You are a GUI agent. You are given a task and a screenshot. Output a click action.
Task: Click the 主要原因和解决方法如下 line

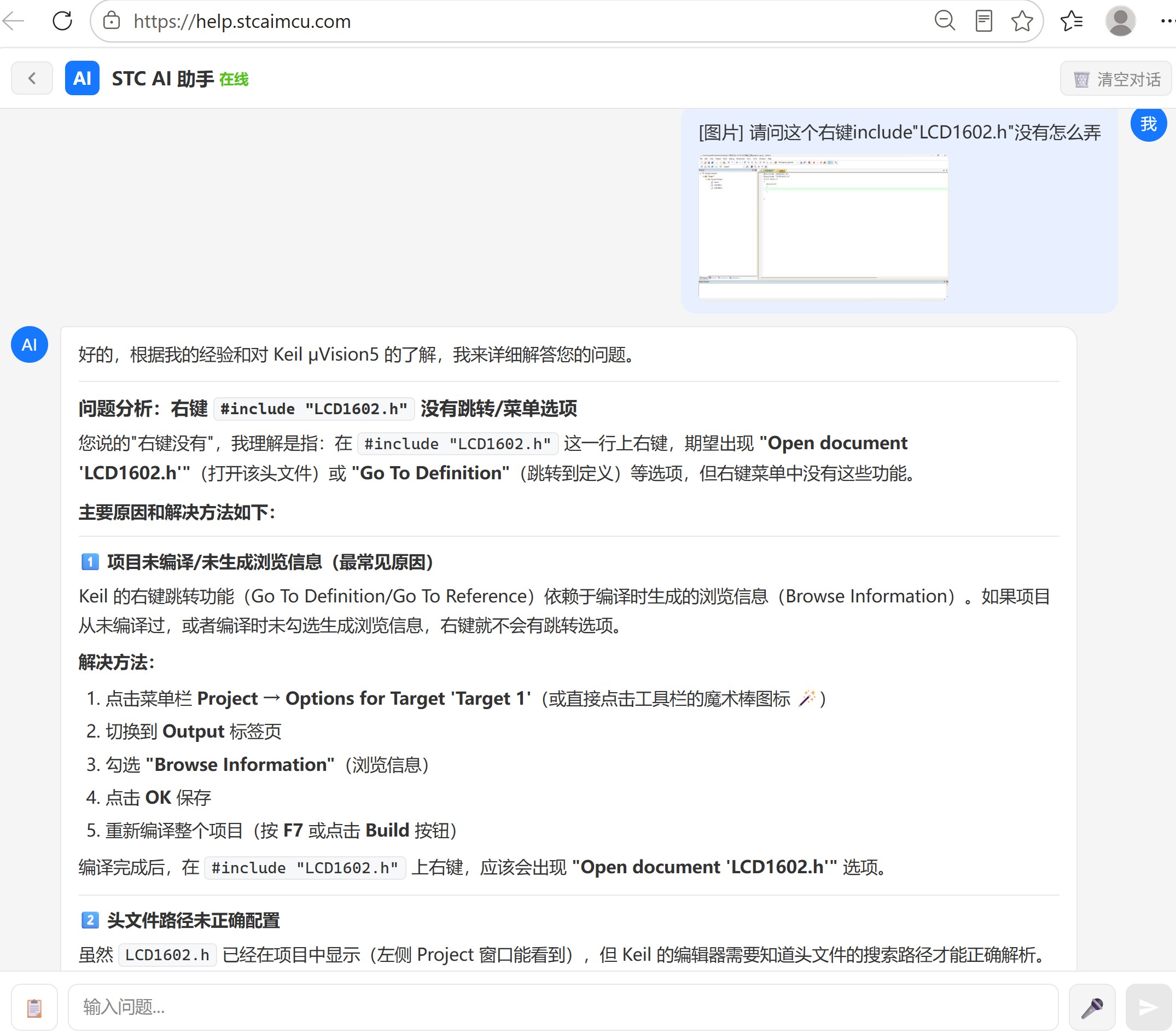177,512
